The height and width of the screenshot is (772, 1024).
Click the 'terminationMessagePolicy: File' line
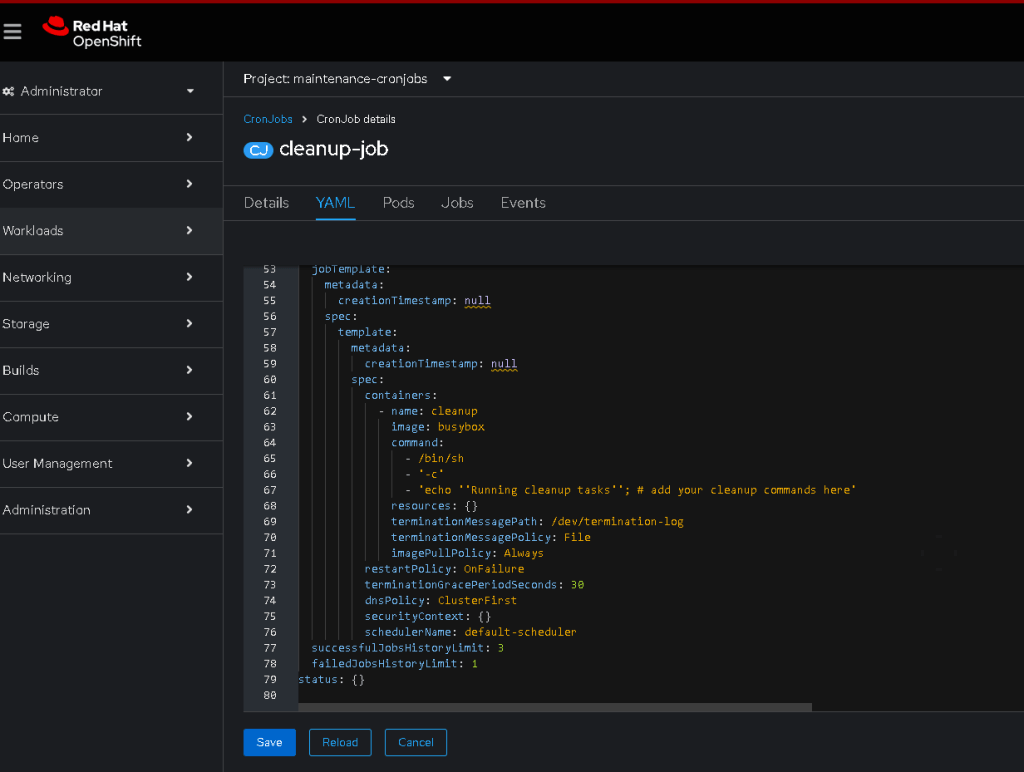(x=490, y=538)
